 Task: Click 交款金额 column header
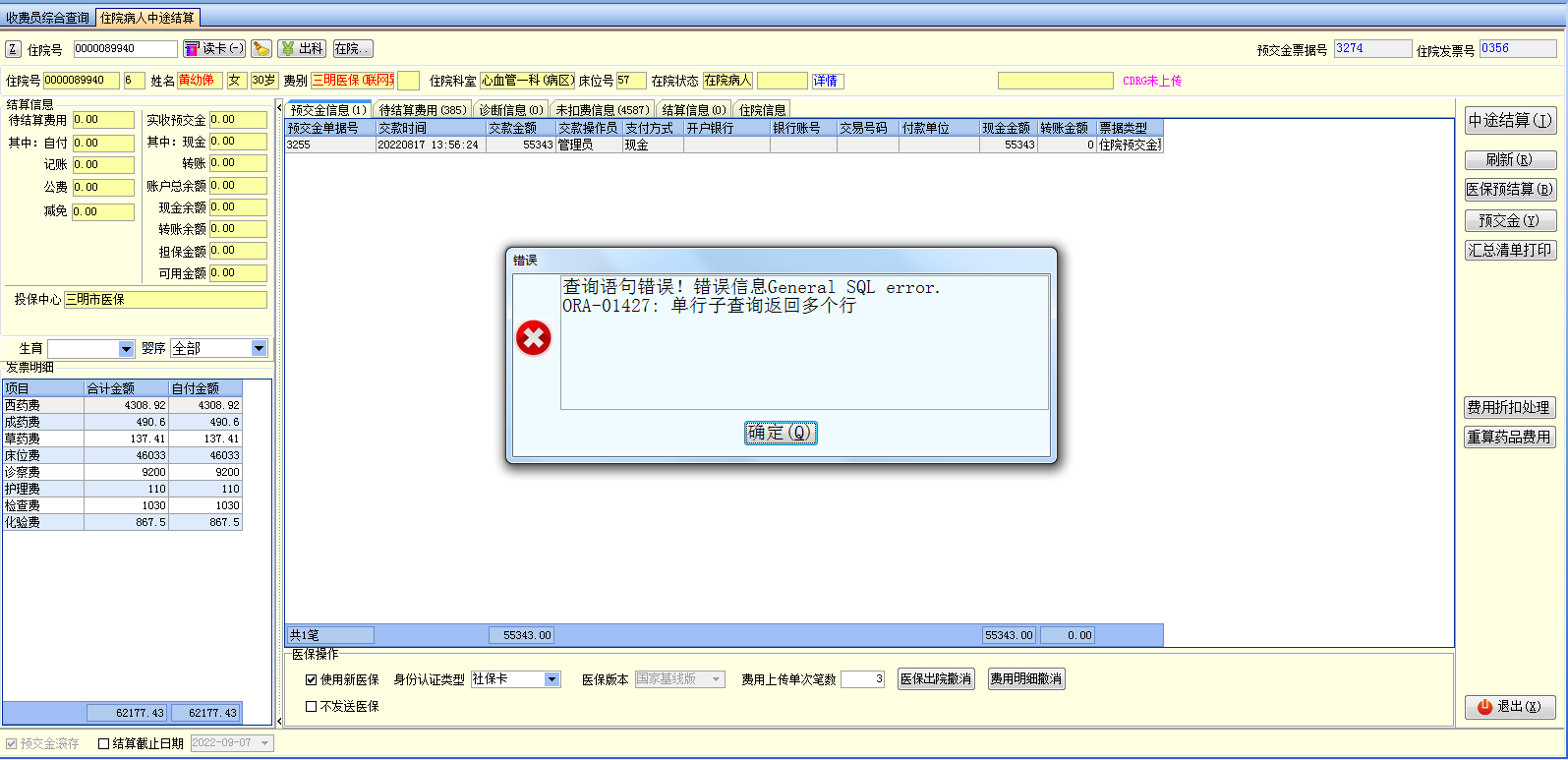click(x=521, y=128)
